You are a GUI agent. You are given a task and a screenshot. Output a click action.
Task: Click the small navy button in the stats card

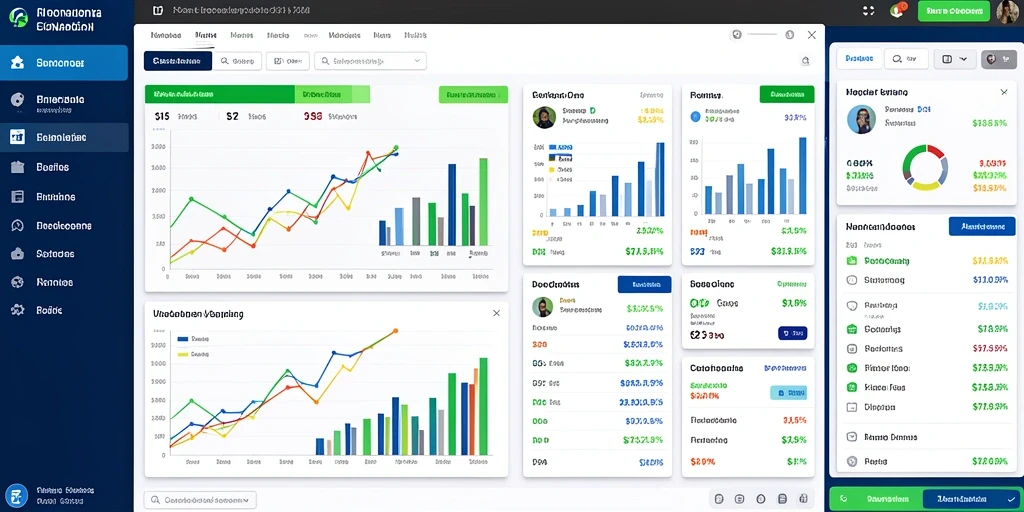793,333
